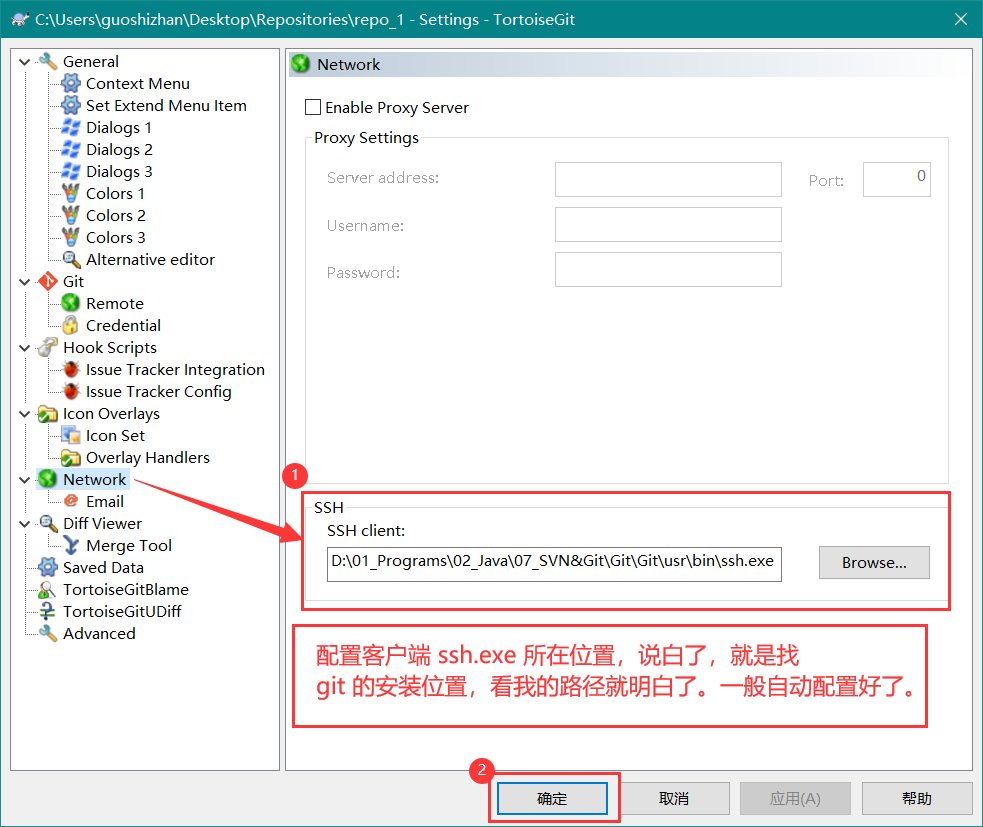Collapse the General tree node
This screenshot has width=983, height=827.
25,62
